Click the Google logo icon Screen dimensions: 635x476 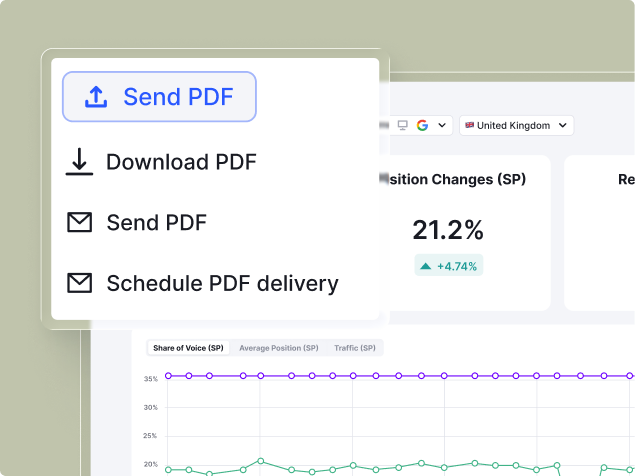[x=423, y=125]
